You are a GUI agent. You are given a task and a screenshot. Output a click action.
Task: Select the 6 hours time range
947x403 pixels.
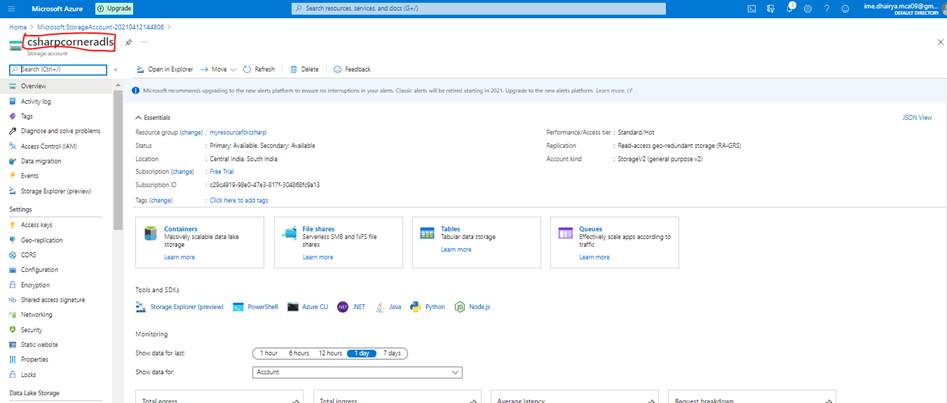[299, 353]
